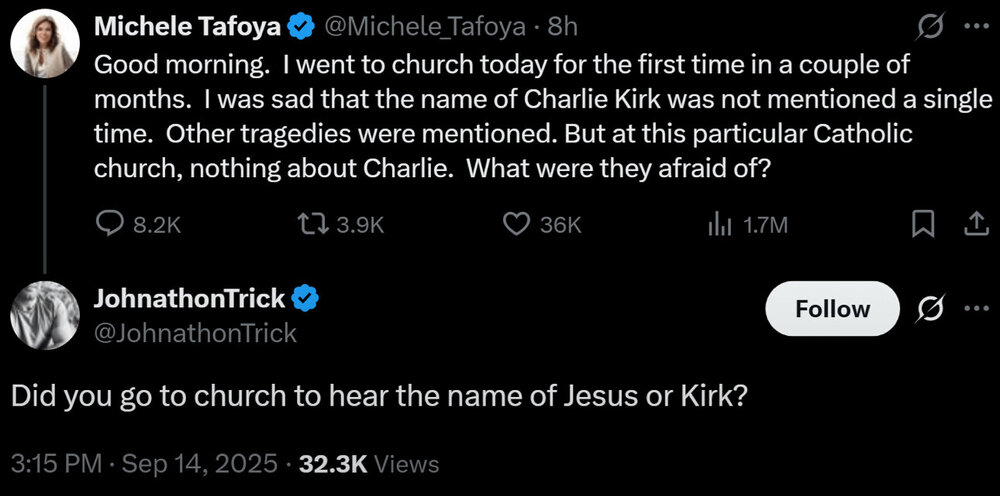Click the reply icon under Michele Tafoya's post
Screen dimensions: 1000x496
[108, 225]
